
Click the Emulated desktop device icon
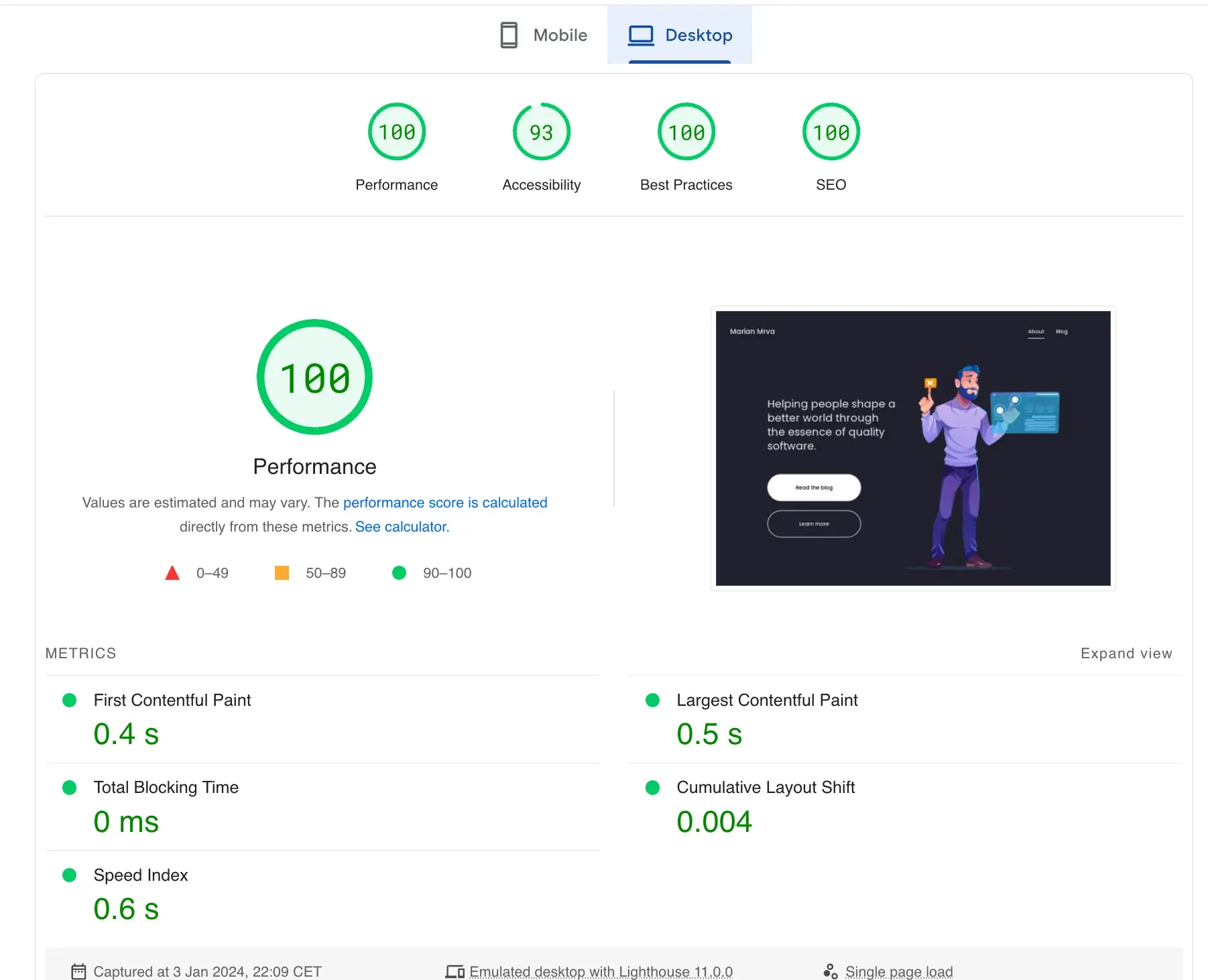[455, 971]
